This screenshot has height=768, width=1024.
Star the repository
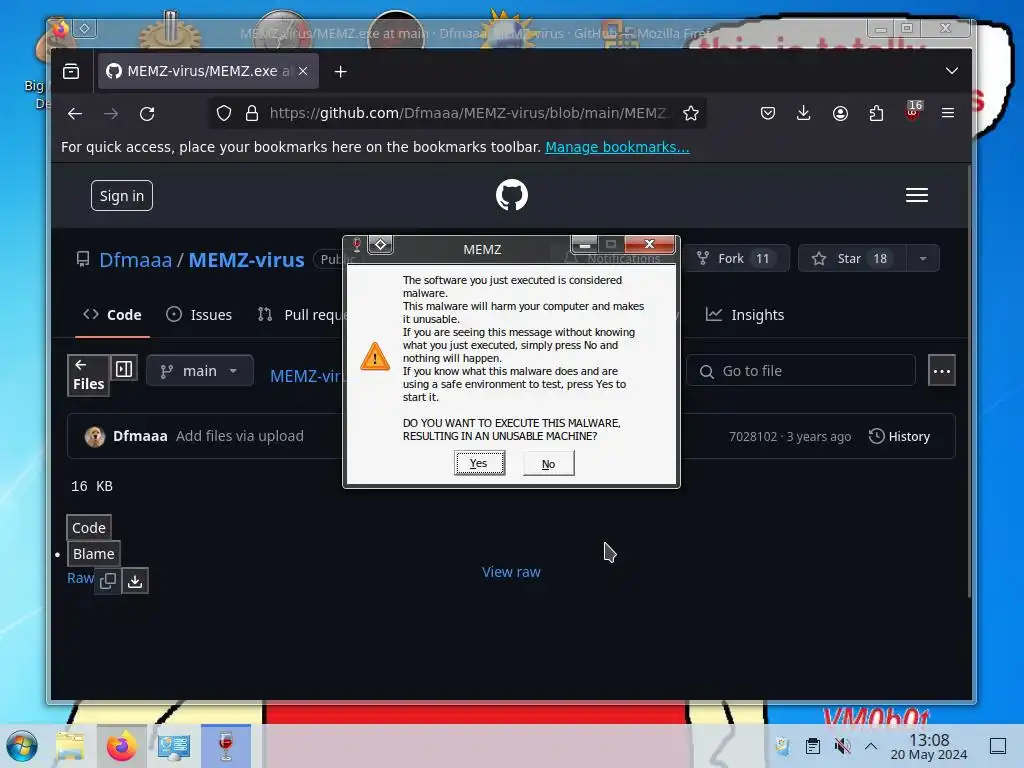[852, 259]
